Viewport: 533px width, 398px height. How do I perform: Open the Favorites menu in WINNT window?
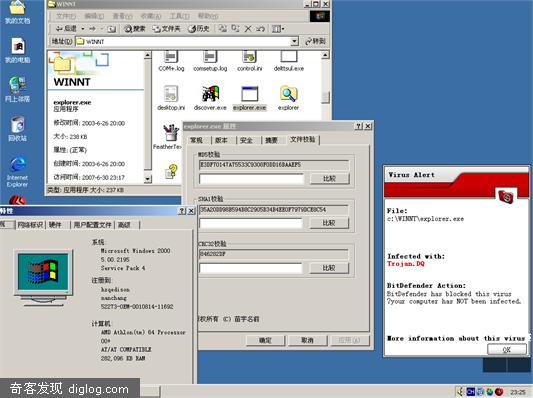151,16
